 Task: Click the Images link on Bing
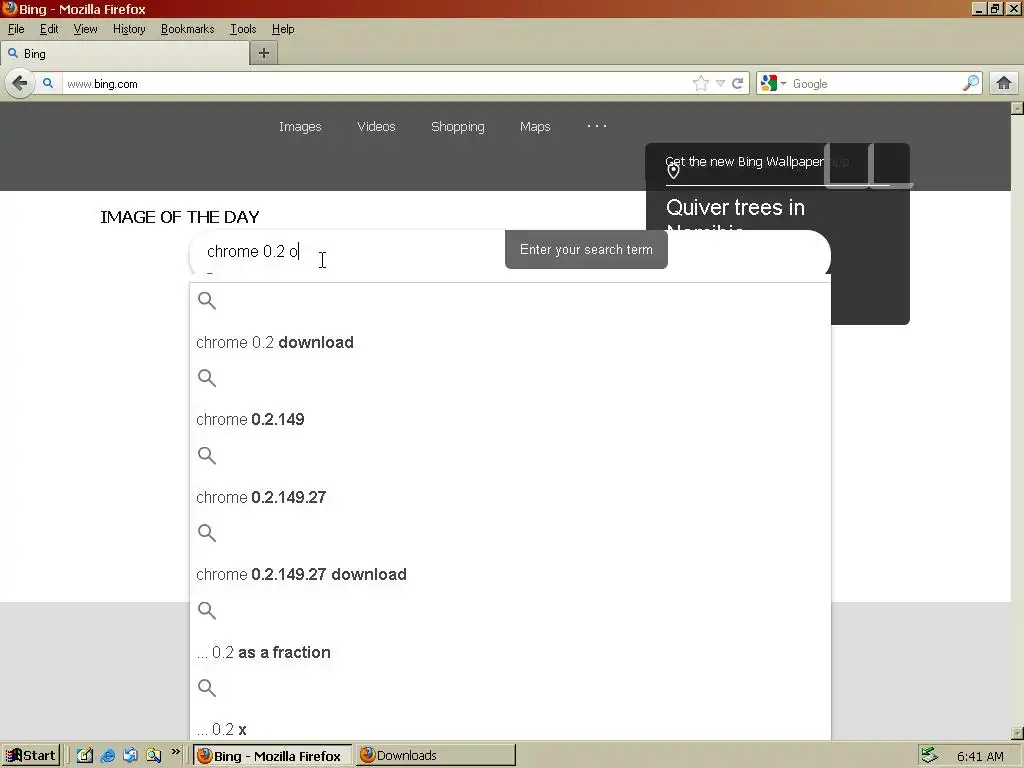pos(300,127)
